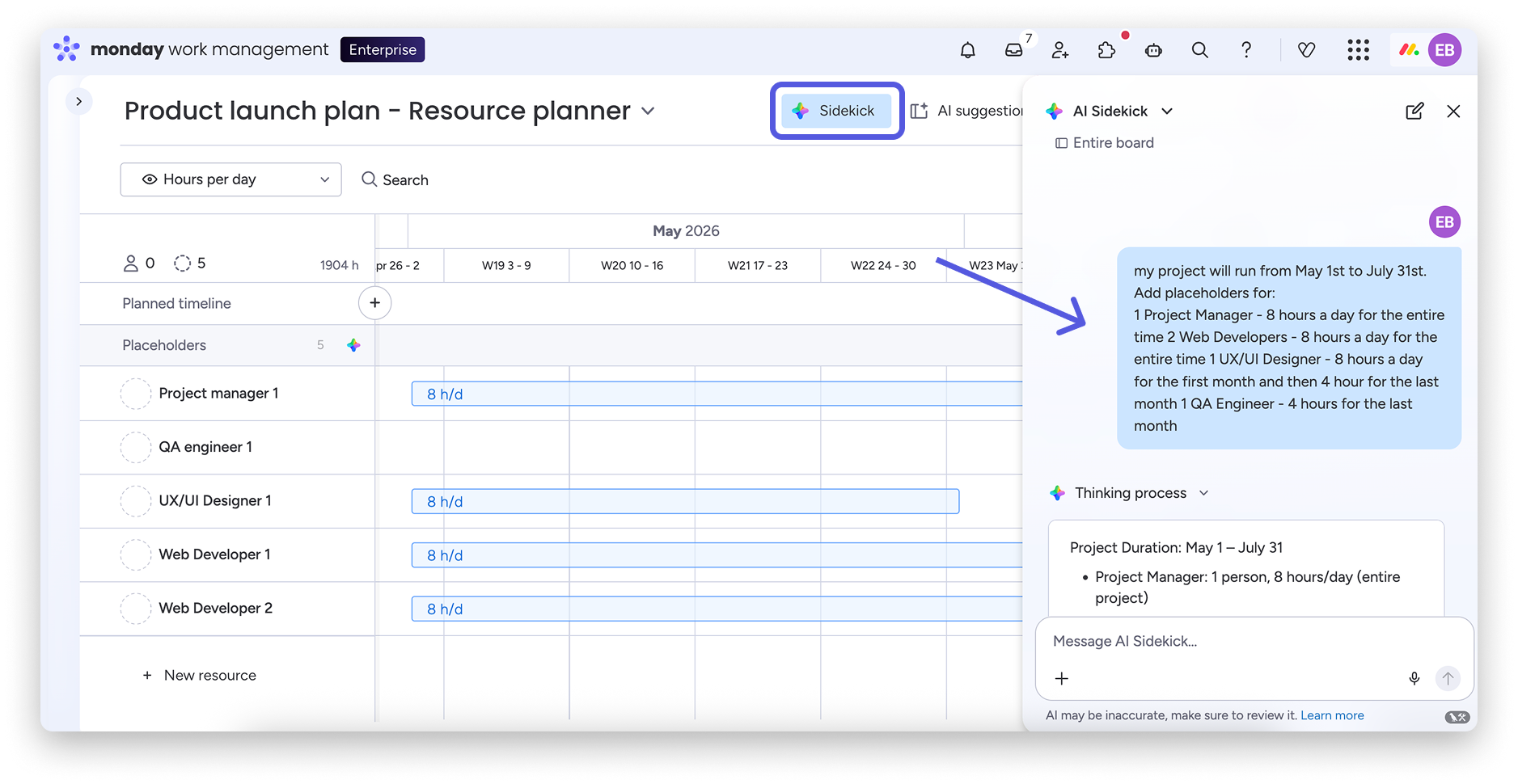Click the Project manager 1 name
The height and width of the screenshot is (784, 1518).
click(x=218, y=394)
